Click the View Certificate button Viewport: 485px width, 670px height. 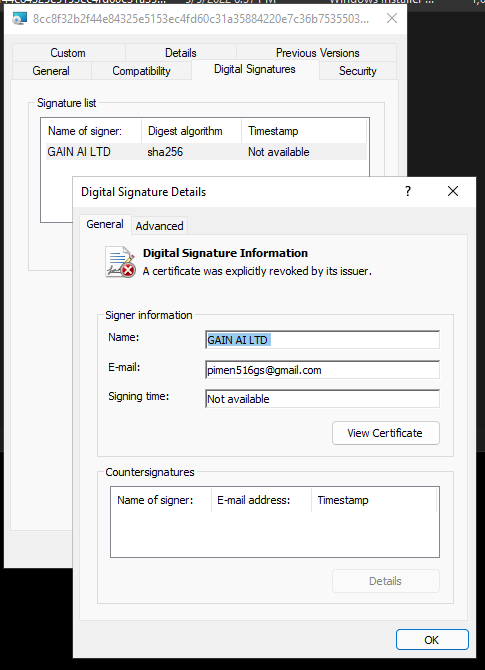tap(385, 433)
